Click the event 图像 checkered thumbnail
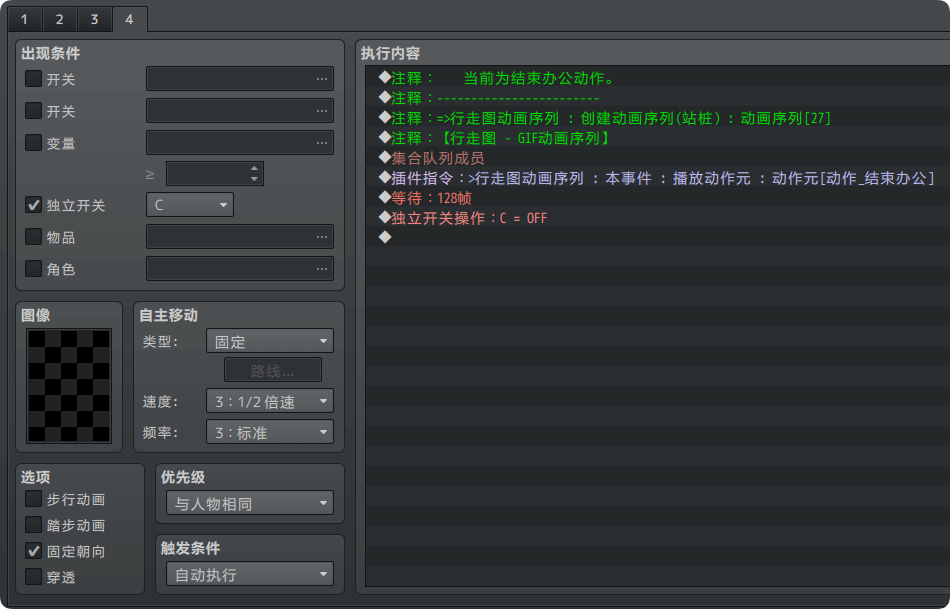950x609 pixels. (69, 386)
